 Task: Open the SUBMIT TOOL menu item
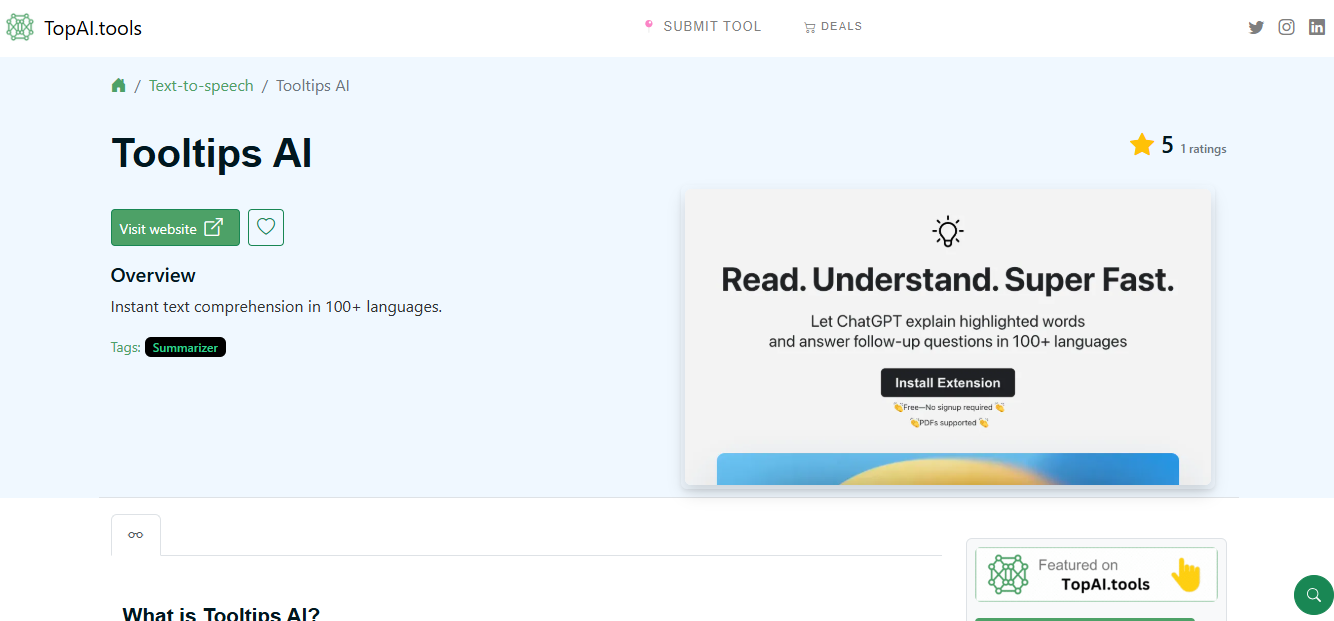703,27
